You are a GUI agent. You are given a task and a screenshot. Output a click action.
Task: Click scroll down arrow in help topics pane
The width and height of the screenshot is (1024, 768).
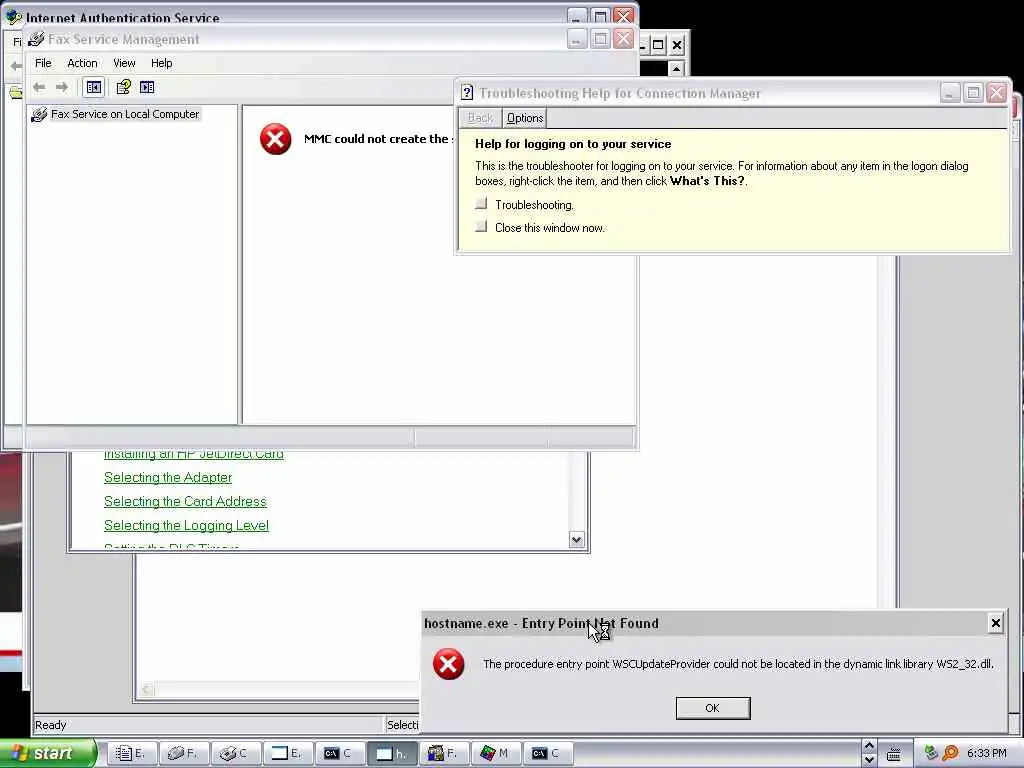point(576,539)
